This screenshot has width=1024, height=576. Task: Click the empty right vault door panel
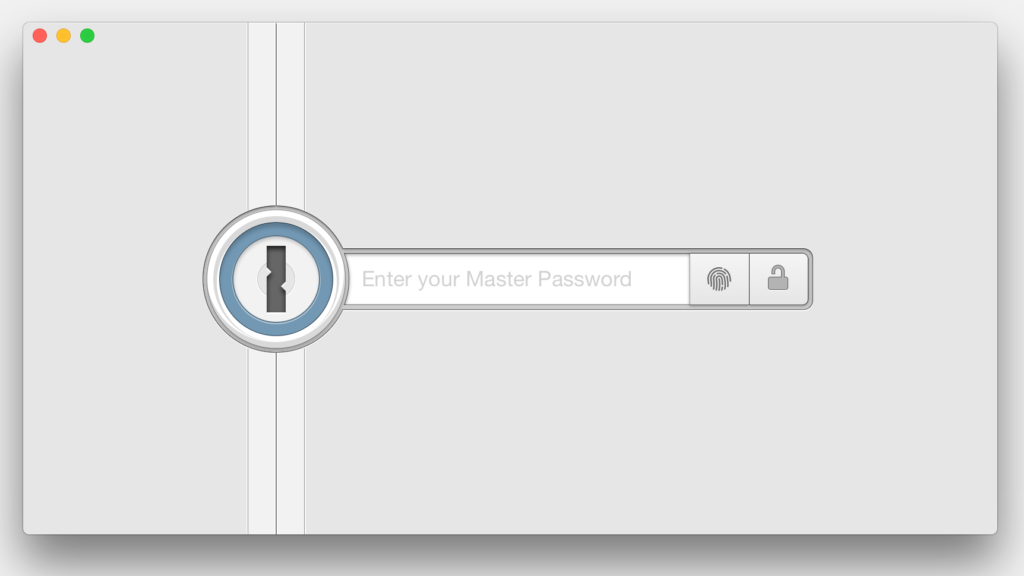(650, 418)
